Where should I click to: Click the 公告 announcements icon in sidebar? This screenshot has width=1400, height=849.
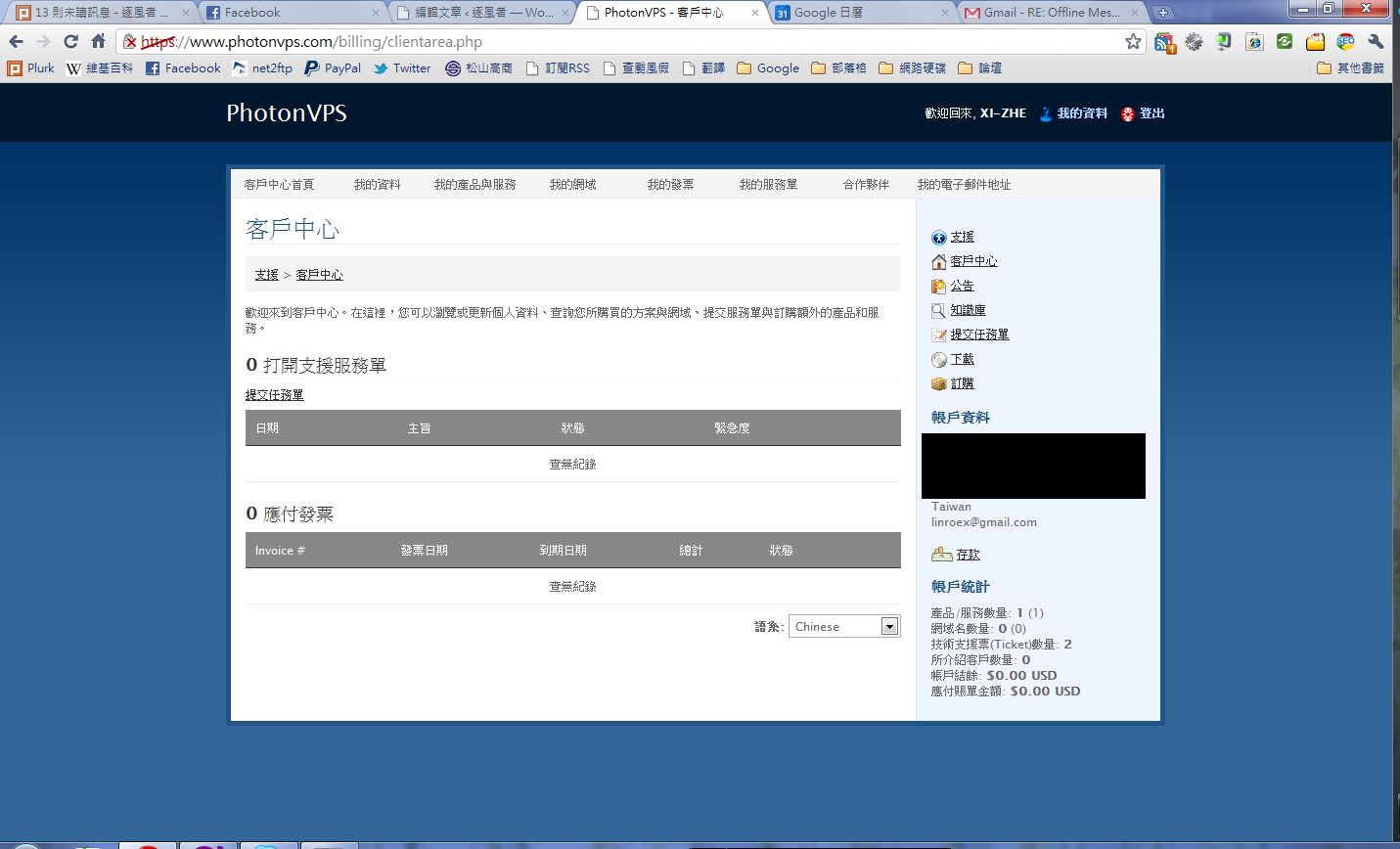pyautogui.click(x=939, y=286)
